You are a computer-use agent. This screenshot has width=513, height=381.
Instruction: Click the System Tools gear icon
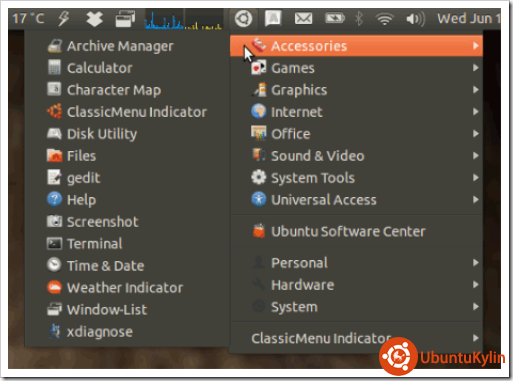click(259, 177)
